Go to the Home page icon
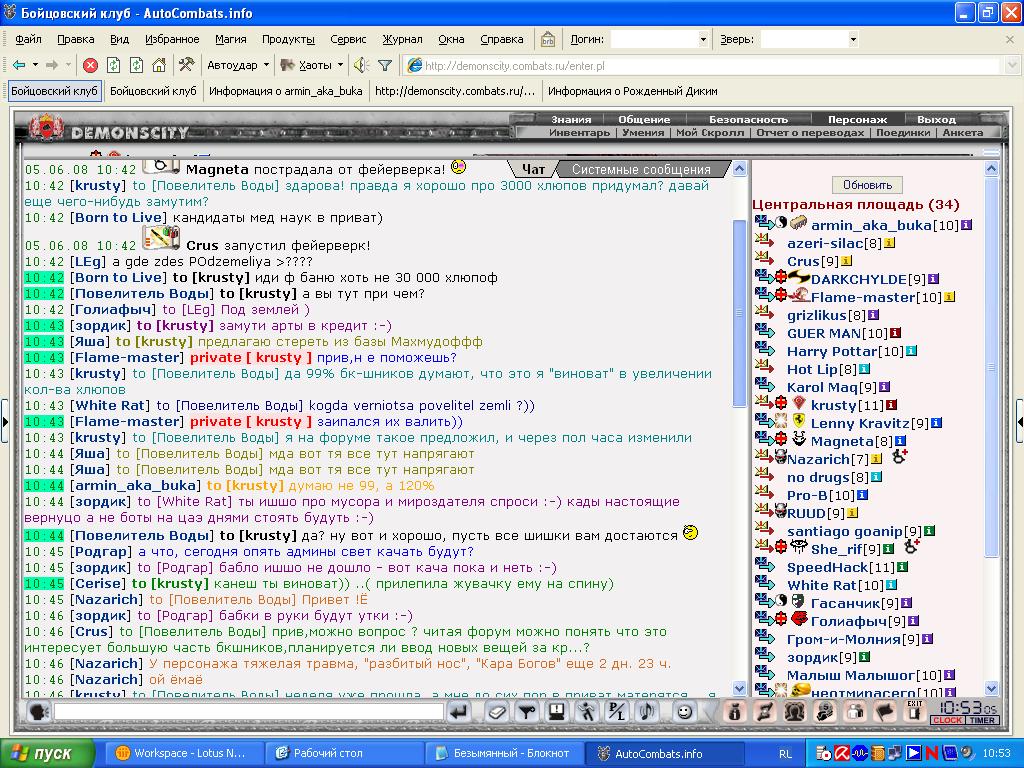Screen dimensions: 1024x768 [x=159, y=65]
